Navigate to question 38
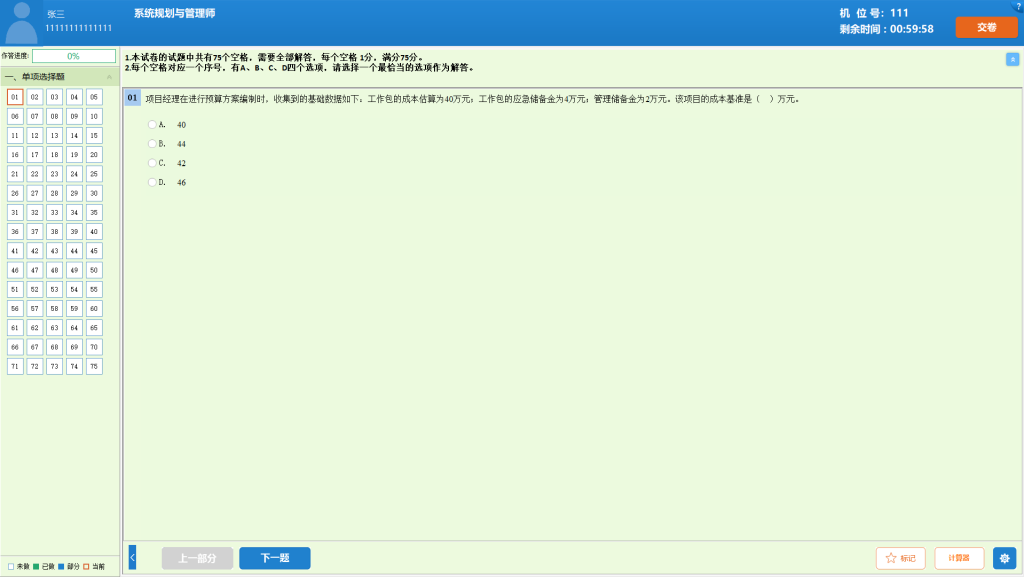1024x577 pixels. pos(55,232)
